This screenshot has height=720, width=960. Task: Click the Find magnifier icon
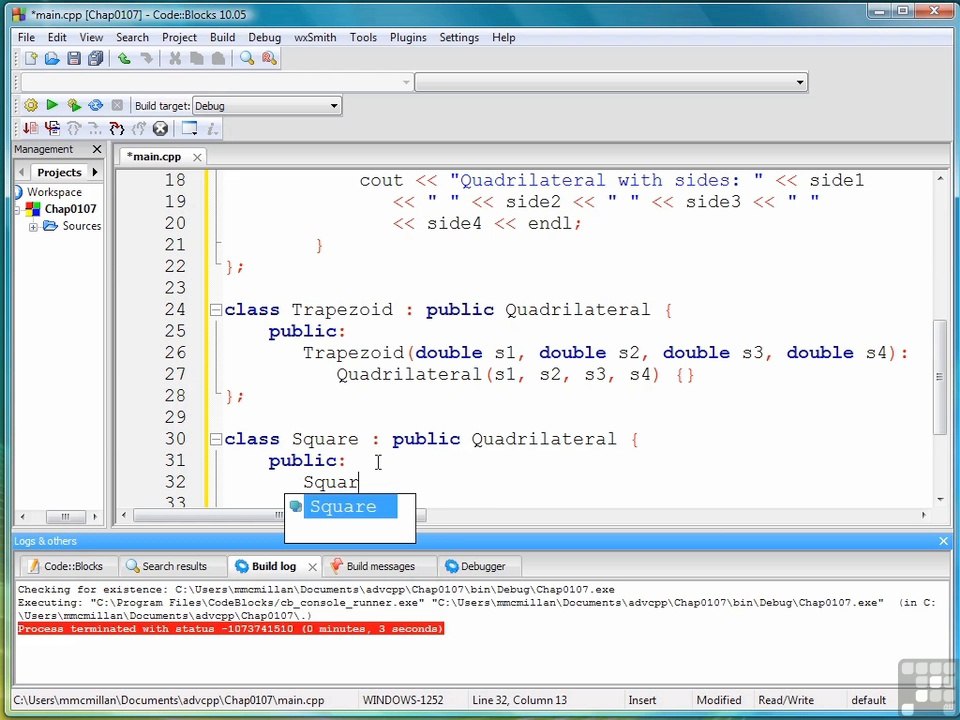[247, 59]
